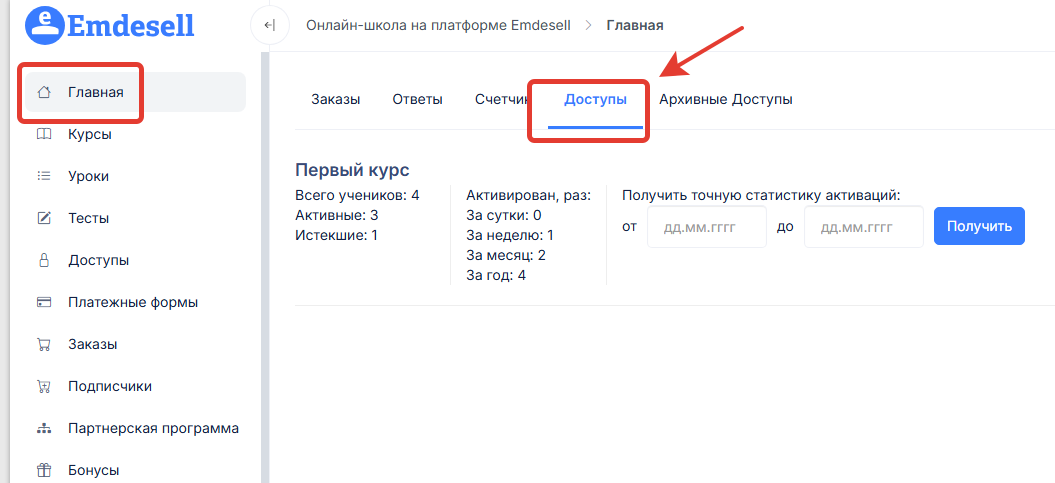Click the book icon beside Курсы
The width and height of the screenshot is (1055, 483).
pos(43,134)
